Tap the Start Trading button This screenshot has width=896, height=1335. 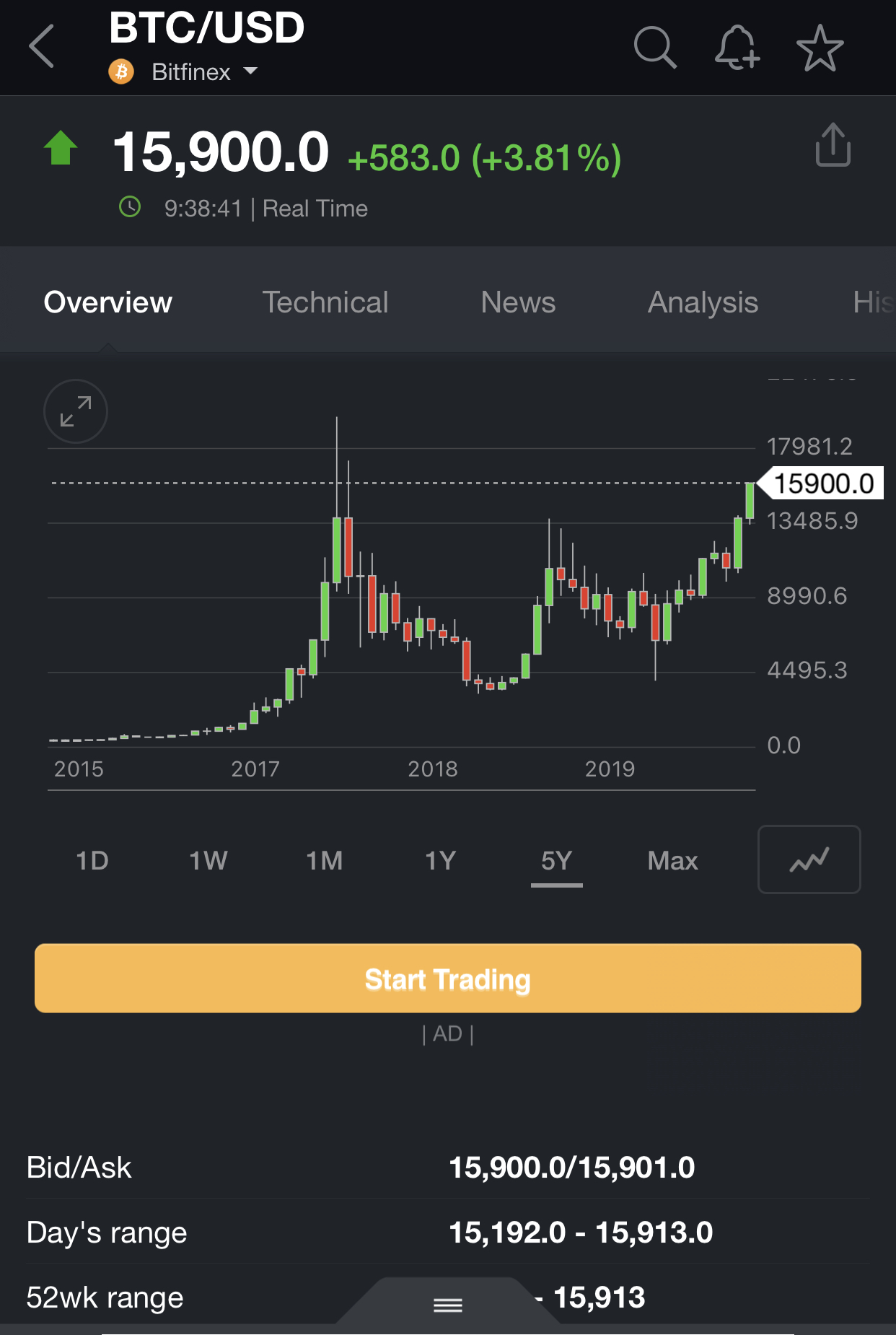point(448,979)
